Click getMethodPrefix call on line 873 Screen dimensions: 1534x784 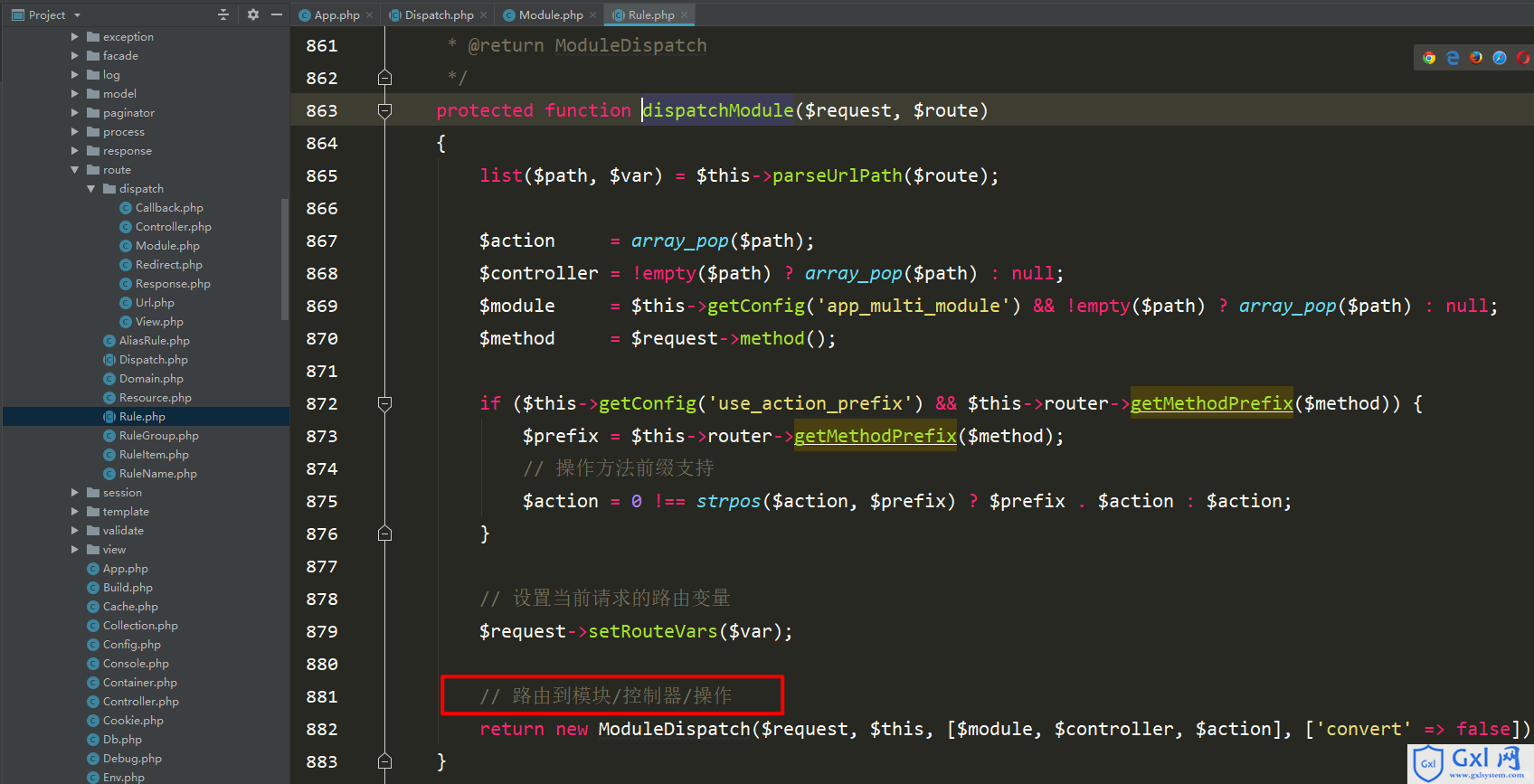click(x=875, y=436)
